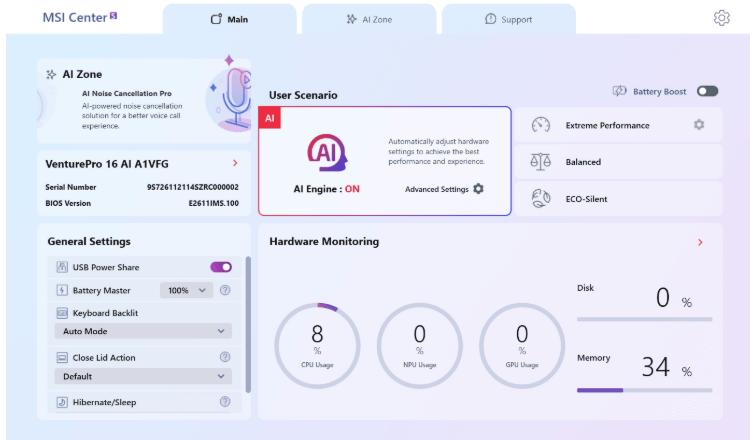Viewport: 750px width, 440px height.
Task: Open VenturePro 16 AI A1VFG details arrow
Action: tap(235, 163)
